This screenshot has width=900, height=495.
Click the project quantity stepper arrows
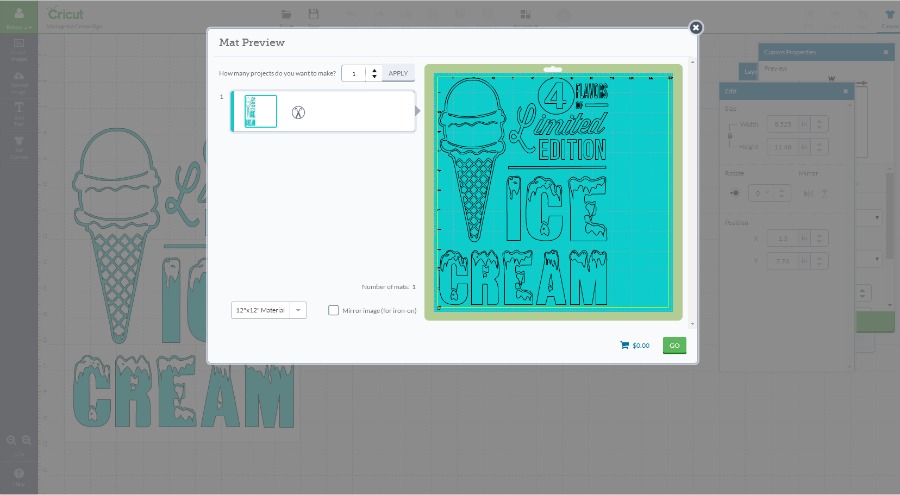(x=374, y=73)
